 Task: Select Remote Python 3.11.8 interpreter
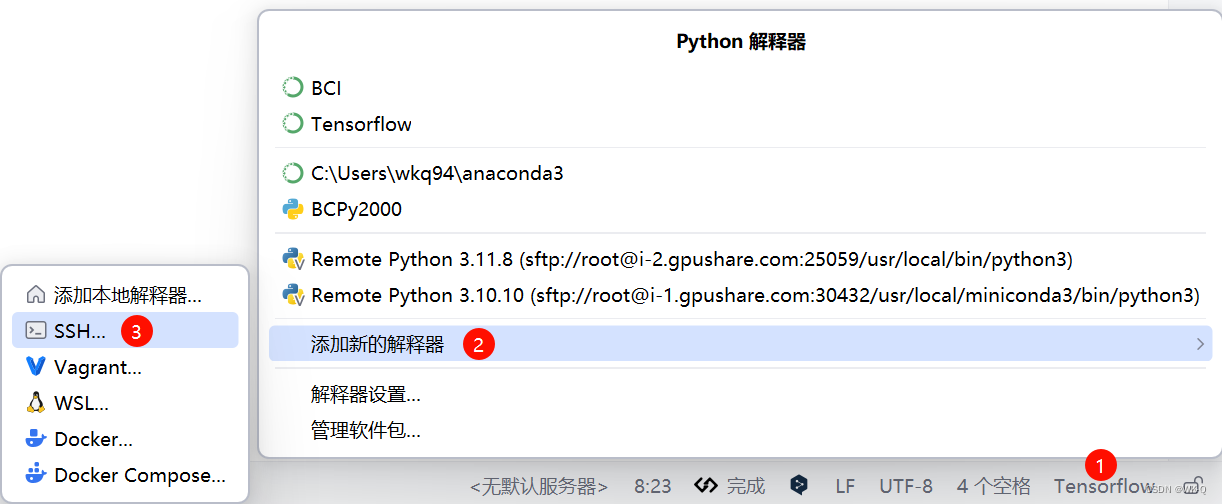740,259
